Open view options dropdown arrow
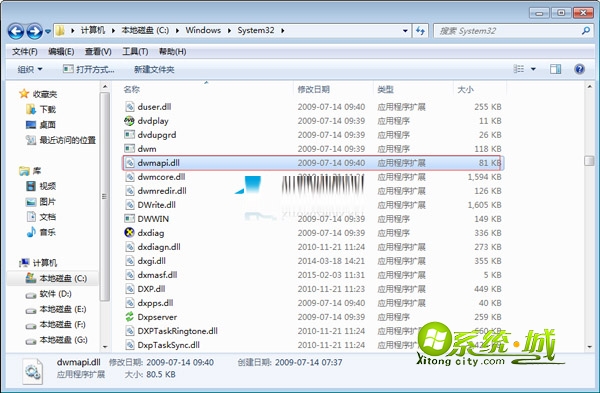 click(x=533, y=69)
